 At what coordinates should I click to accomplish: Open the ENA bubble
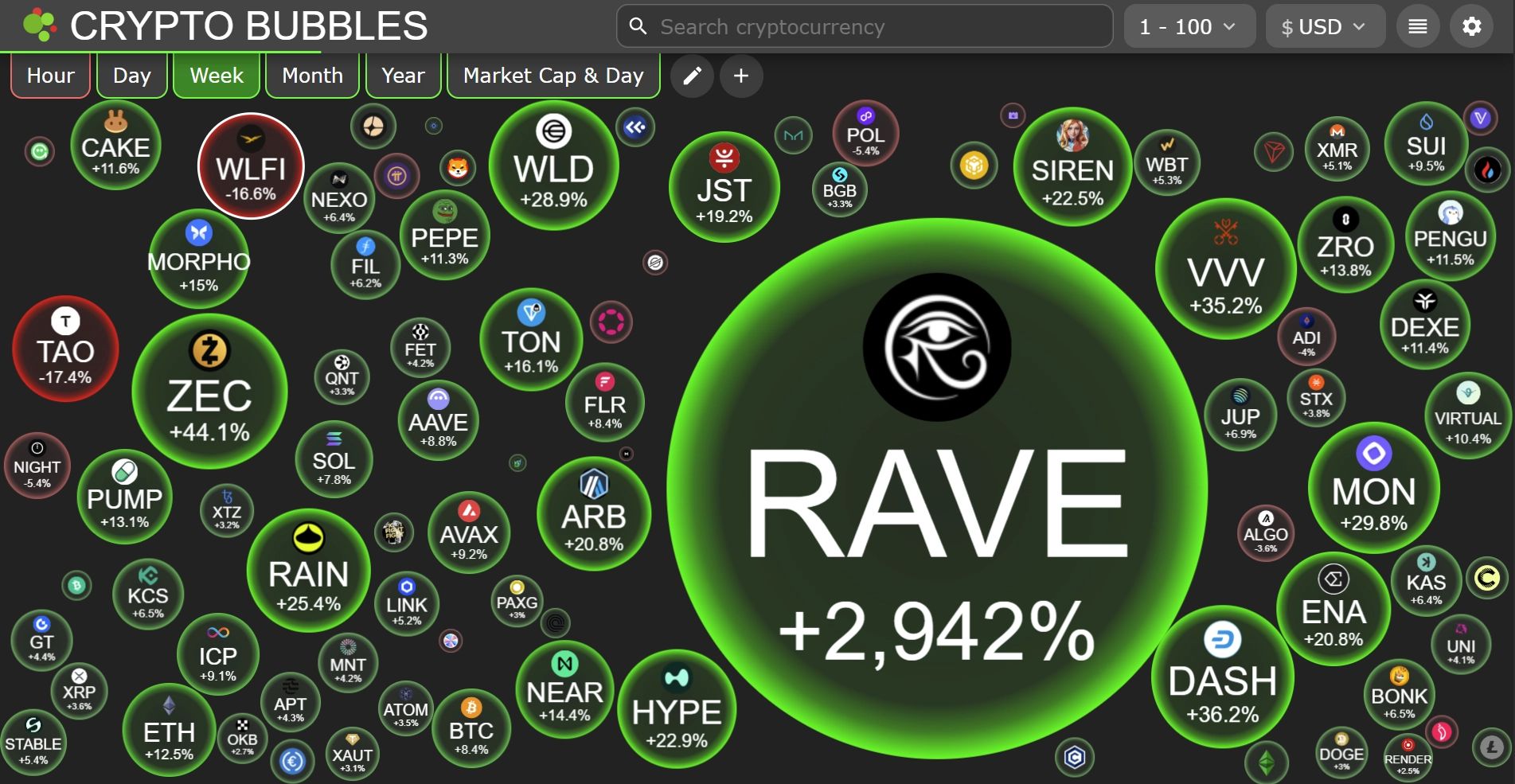pyautogui.click(x=1333, y=609)
